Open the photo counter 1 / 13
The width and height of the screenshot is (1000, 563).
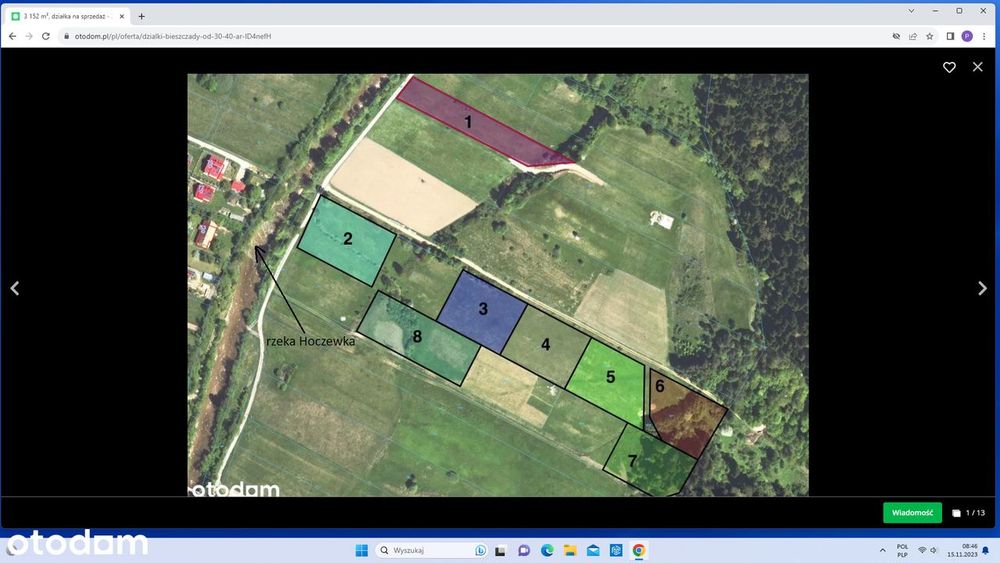969,513
